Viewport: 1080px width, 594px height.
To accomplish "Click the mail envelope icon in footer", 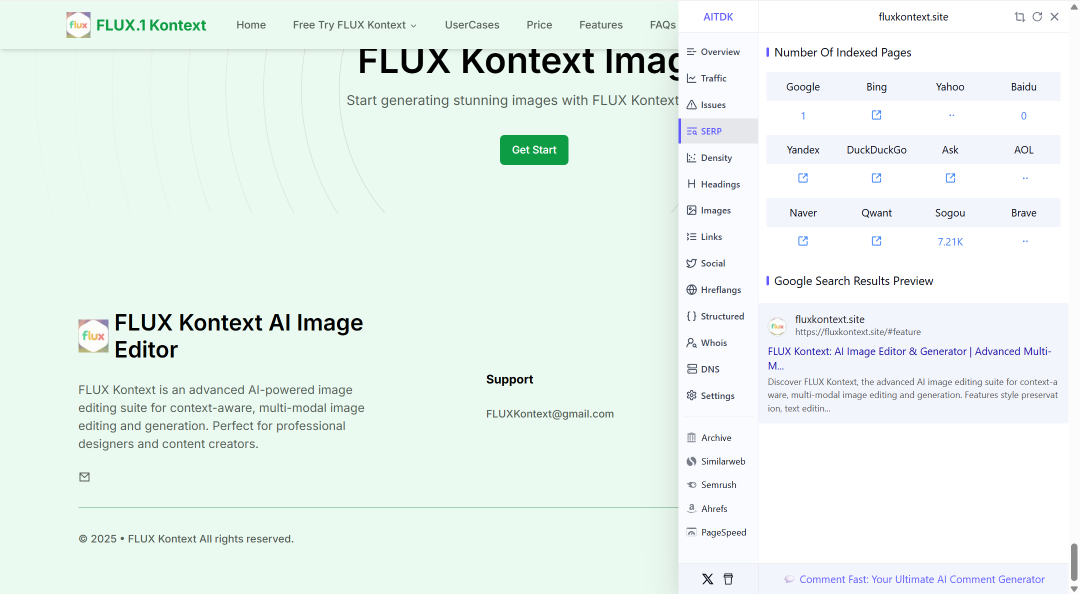I will point(84,477).
